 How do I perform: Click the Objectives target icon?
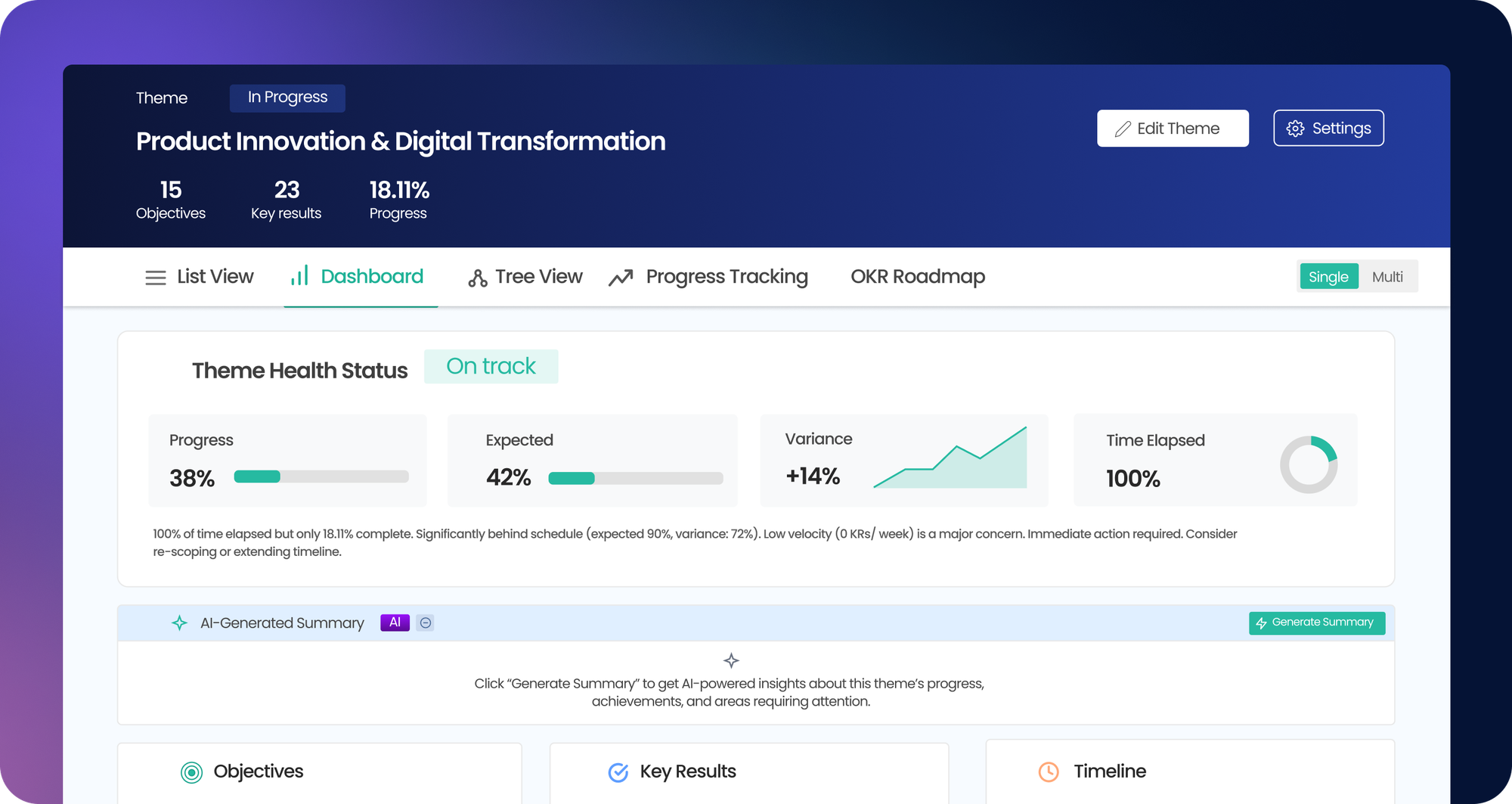click(191, 772)
